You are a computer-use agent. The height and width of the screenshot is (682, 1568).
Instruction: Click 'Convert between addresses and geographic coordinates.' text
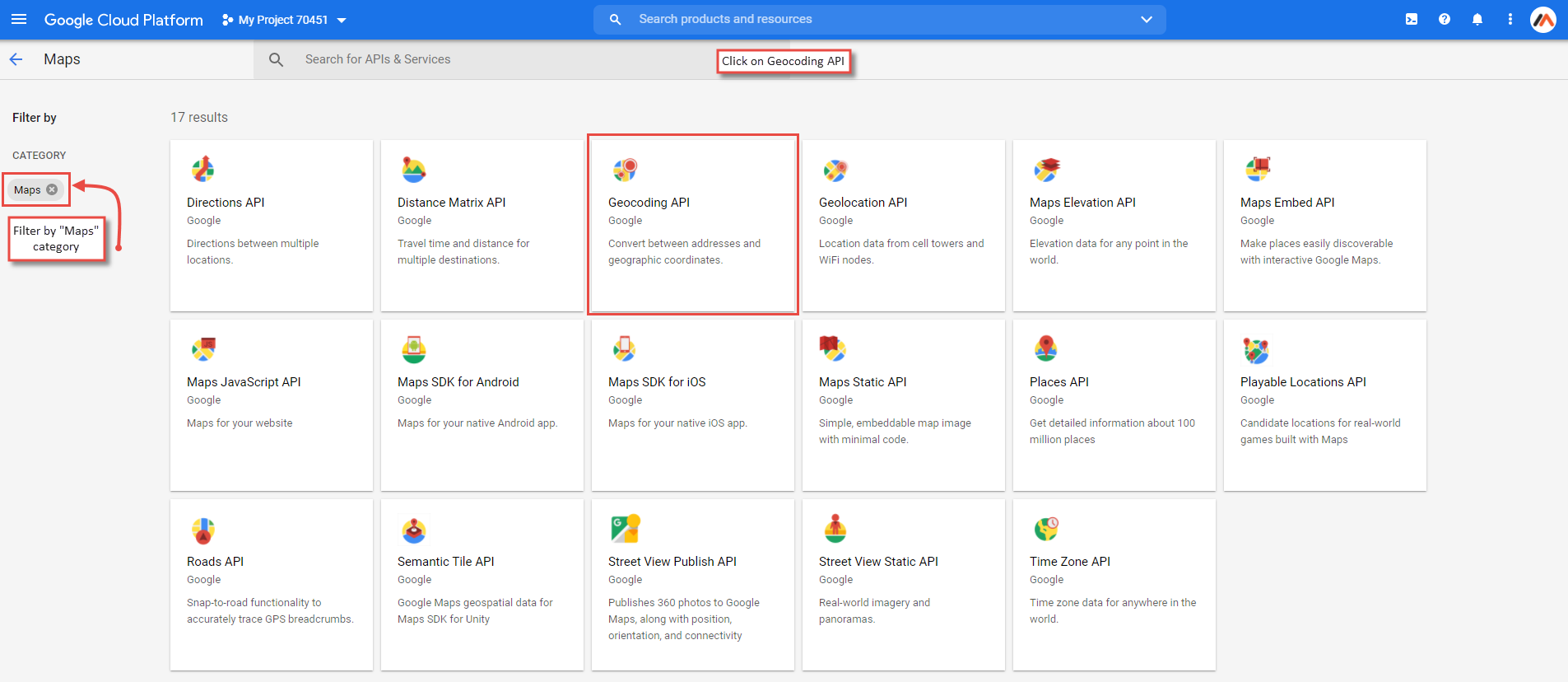[x=685, y=252]
